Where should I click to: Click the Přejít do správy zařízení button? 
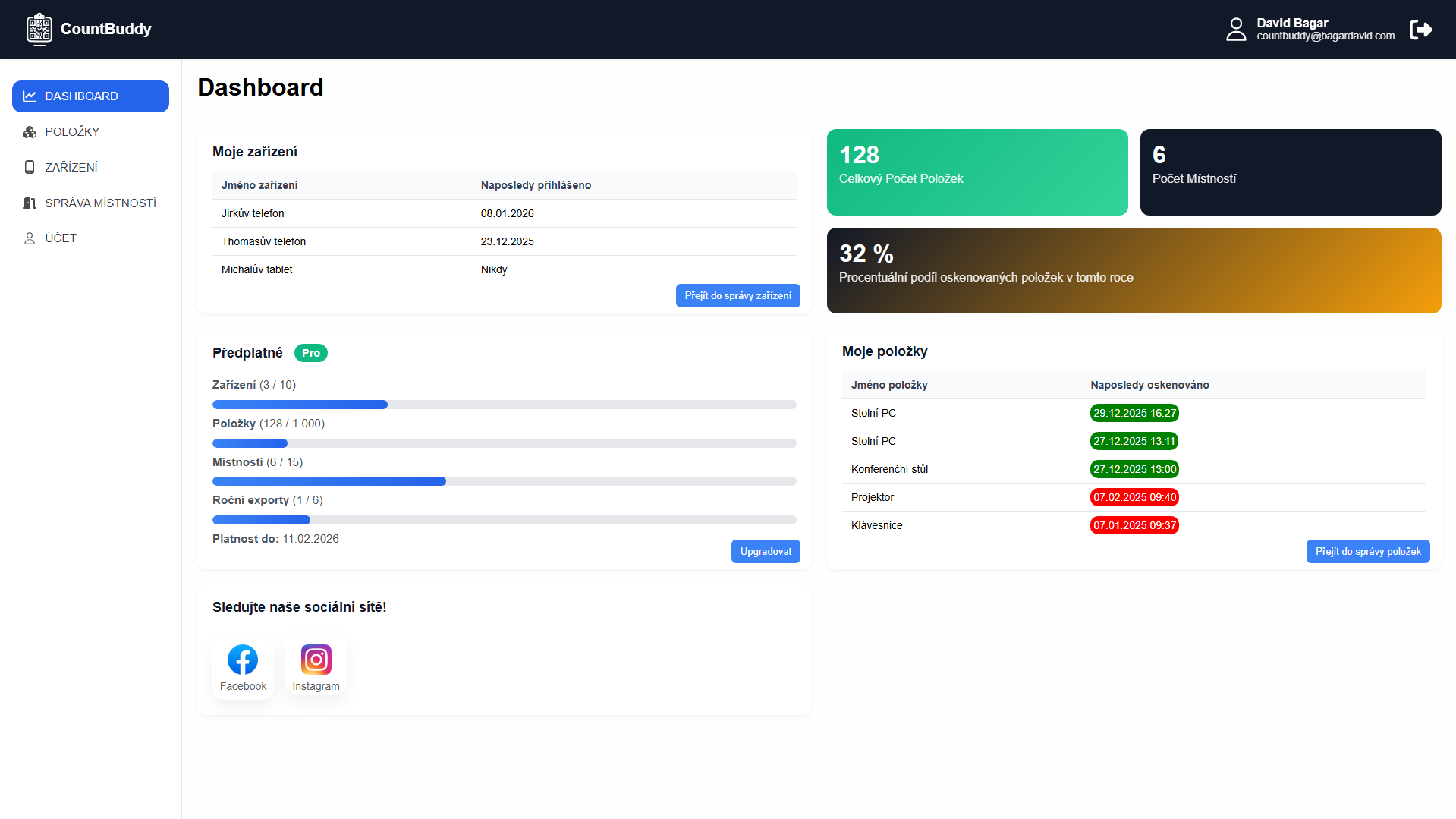pos(737,295)
